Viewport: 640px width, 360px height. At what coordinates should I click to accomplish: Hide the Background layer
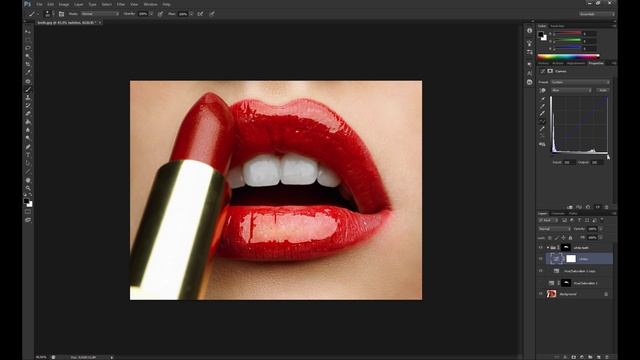click(541, 294)
